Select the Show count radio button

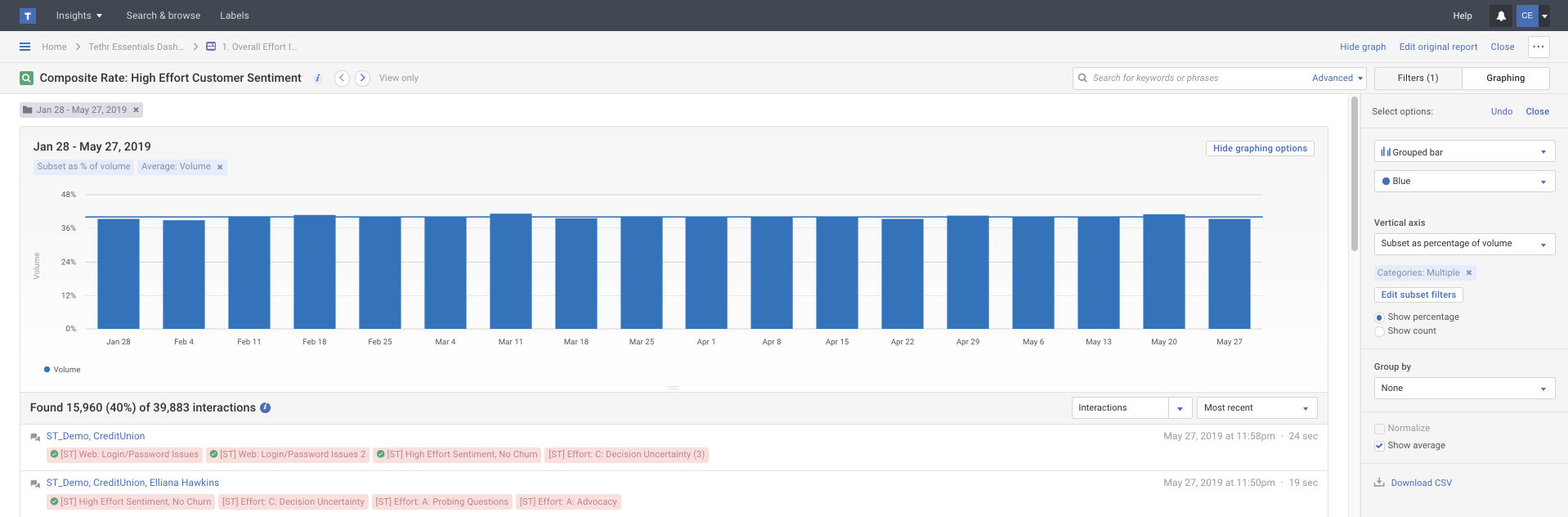(1380, 331)
